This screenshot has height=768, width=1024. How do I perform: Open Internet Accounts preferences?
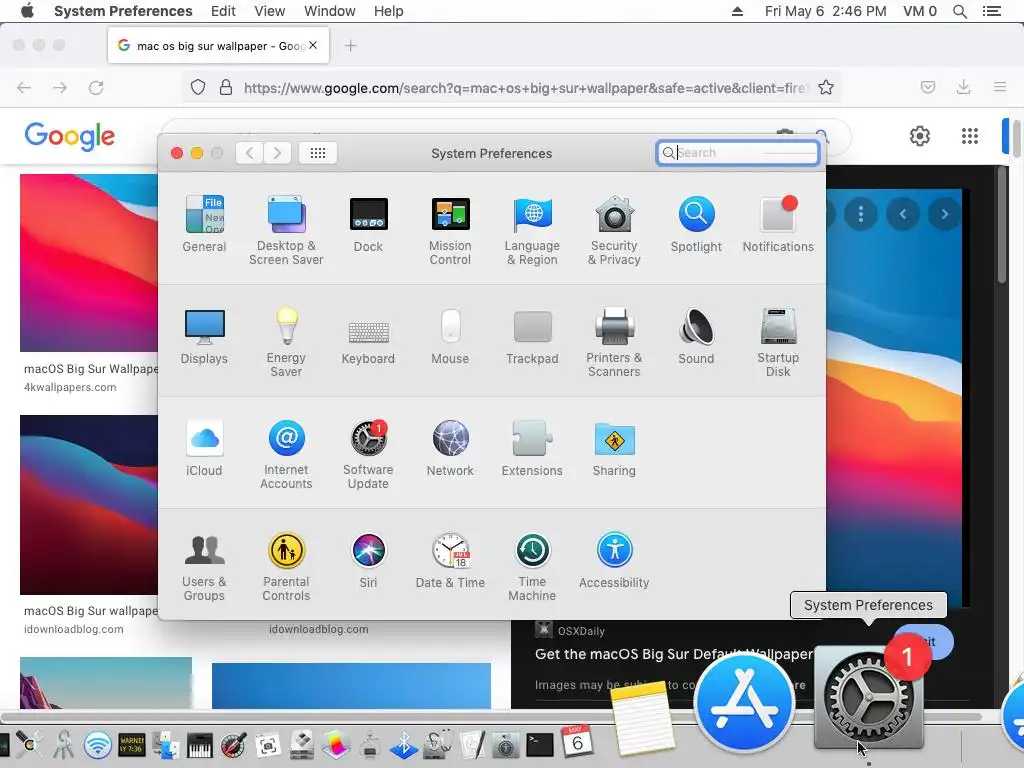click(286, 454)
